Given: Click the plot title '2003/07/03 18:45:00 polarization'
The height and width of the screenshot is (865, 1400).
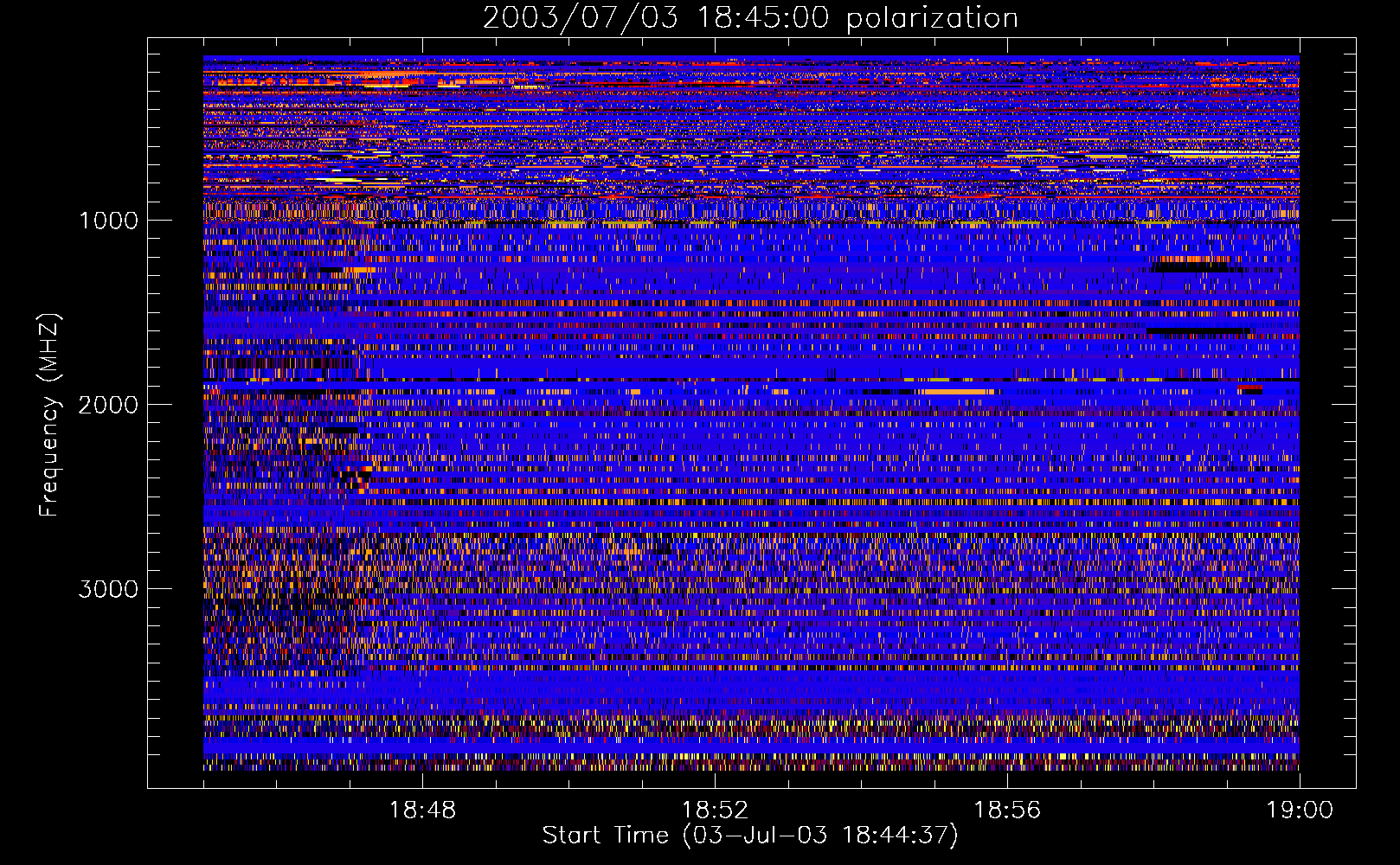Looking at the screenshot, I should coord(750,18).
